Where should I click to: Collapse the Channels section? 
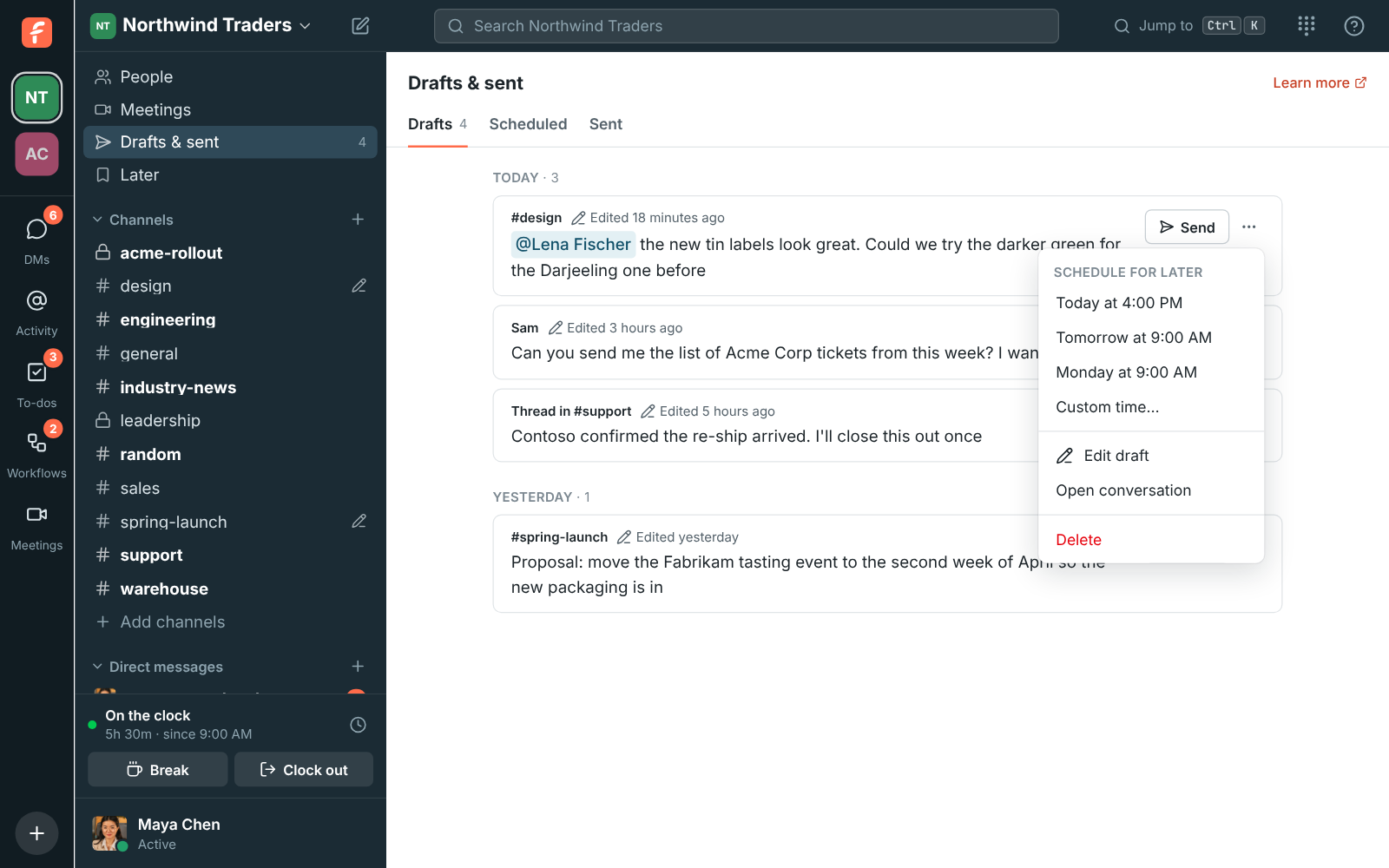[97, 220]
